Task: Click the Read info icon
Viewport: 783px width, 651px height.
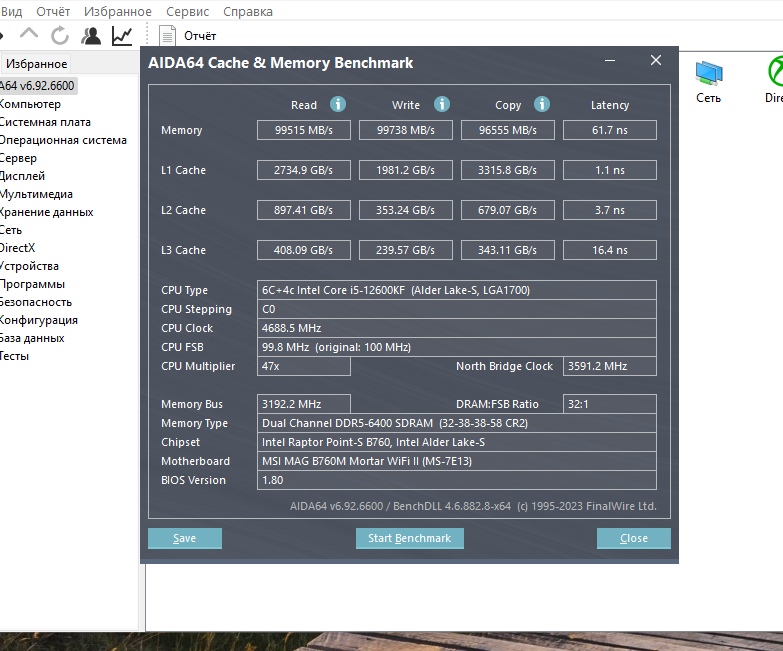Action: pos(338,104)
